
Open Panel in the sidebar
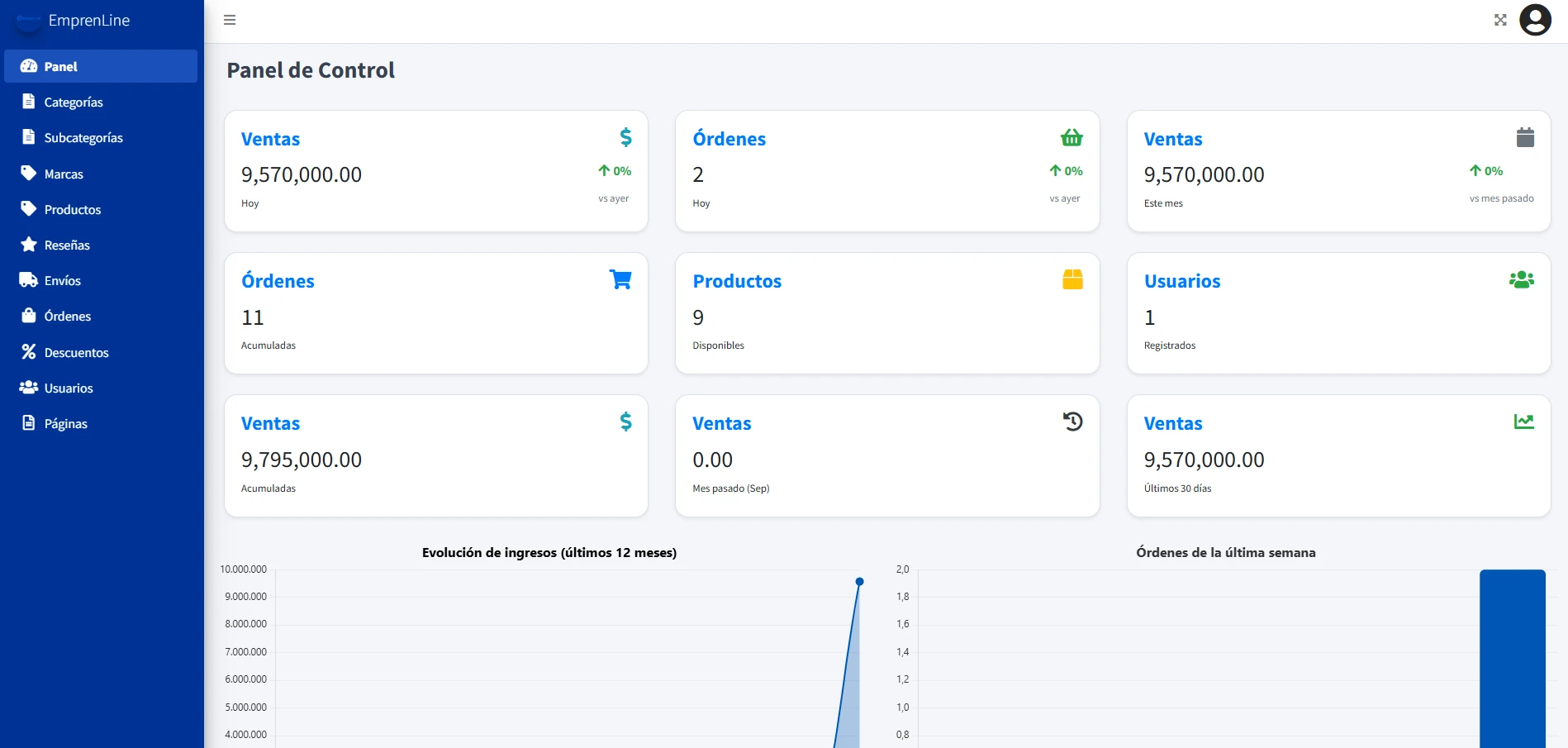(101, 66)
